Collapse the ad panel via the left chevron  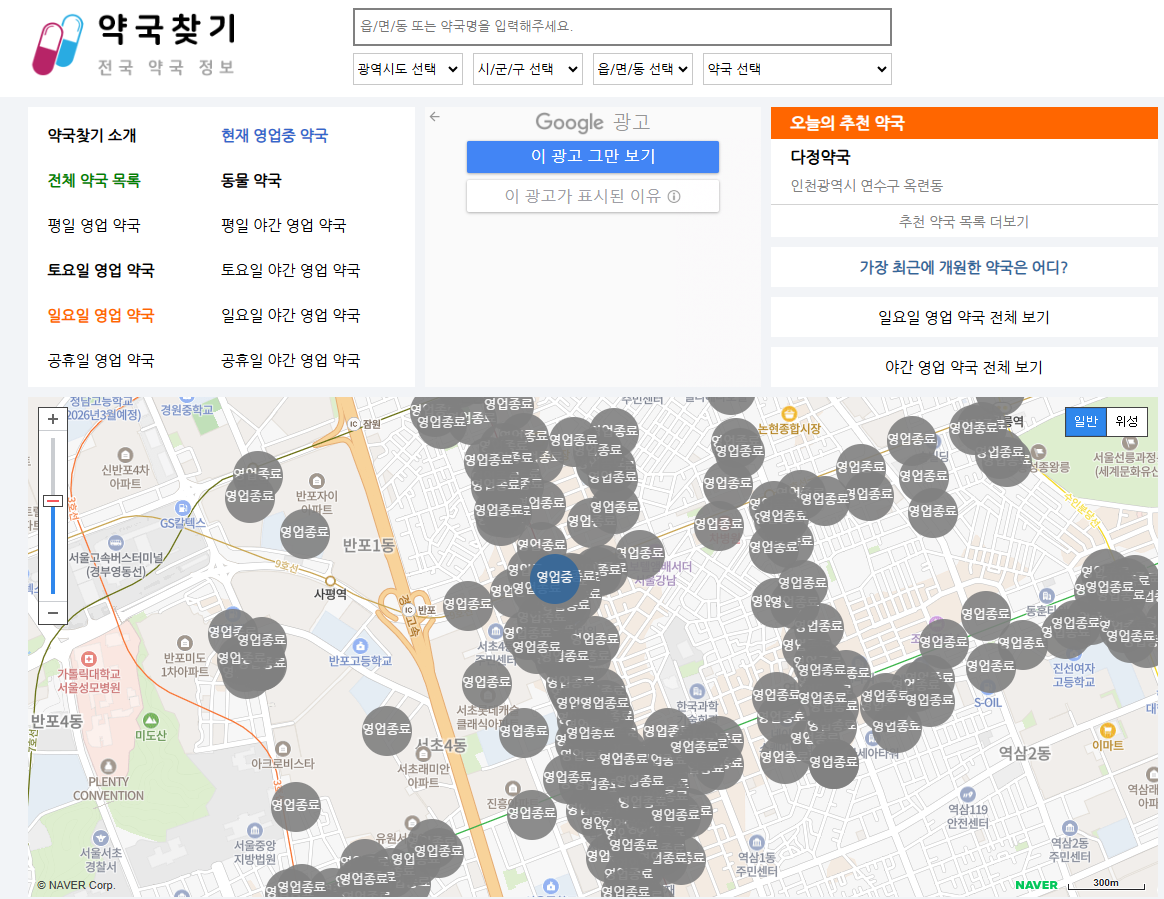[434, 116]
